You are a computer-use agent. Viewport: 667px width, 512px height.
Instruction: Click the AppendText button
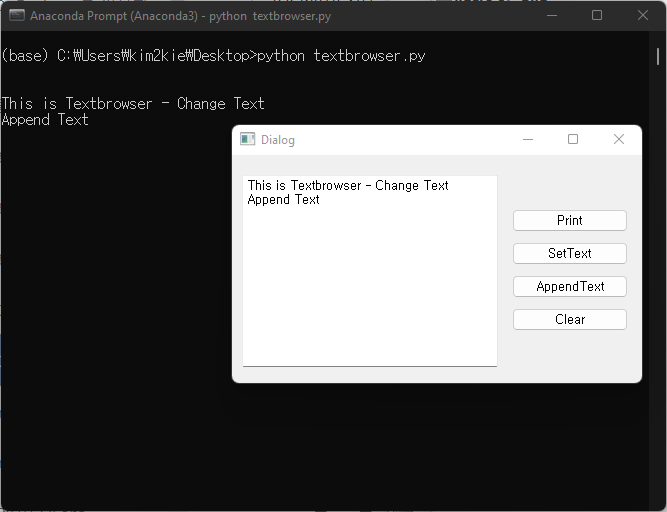tap(570, 286)
